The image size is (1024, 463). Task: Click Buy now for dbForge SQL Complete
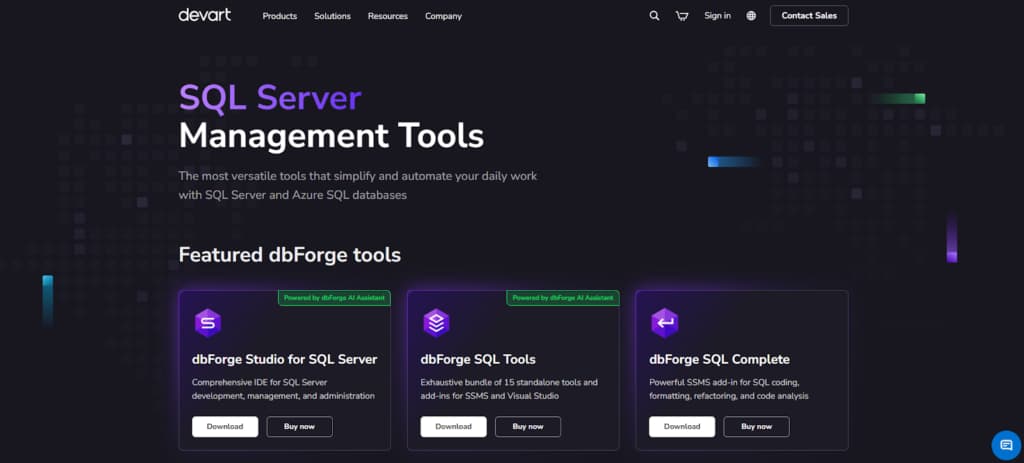pos(756,426)
